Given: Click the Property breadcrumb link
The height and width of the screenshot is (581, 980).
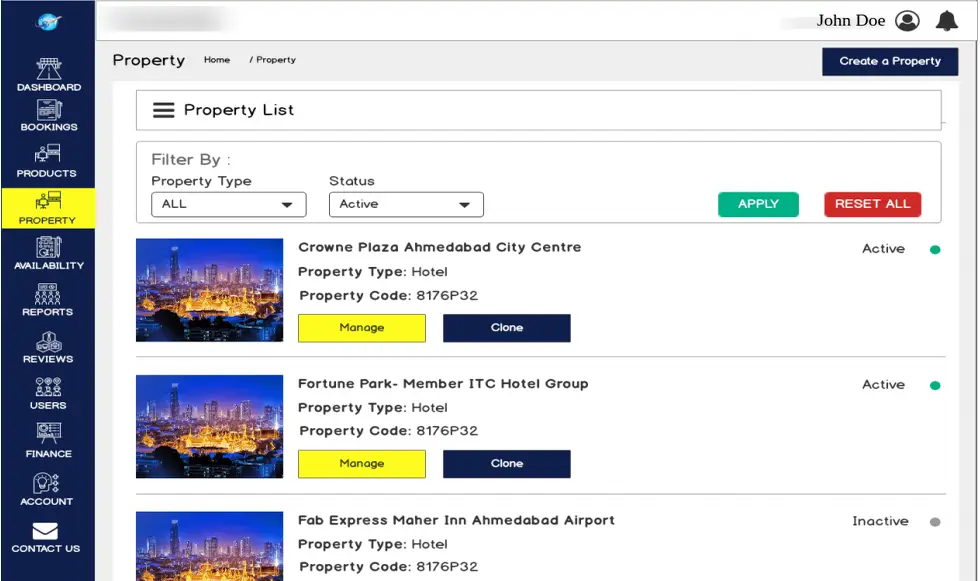Looking at the screenshot, I should click(x=276, y=60).
